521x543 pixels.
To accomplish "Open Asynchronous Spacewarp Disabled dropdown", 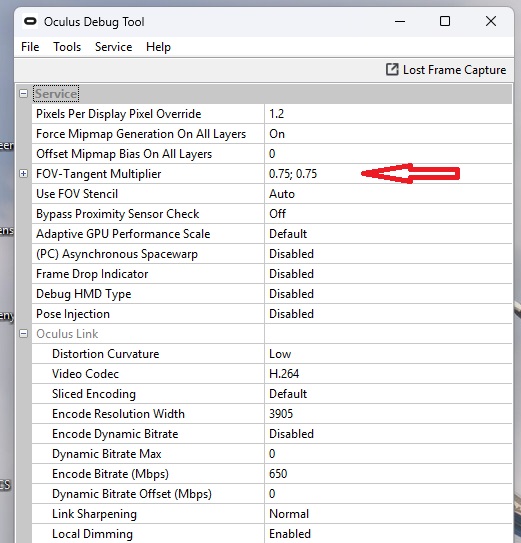I will click(x=388, y=253).
